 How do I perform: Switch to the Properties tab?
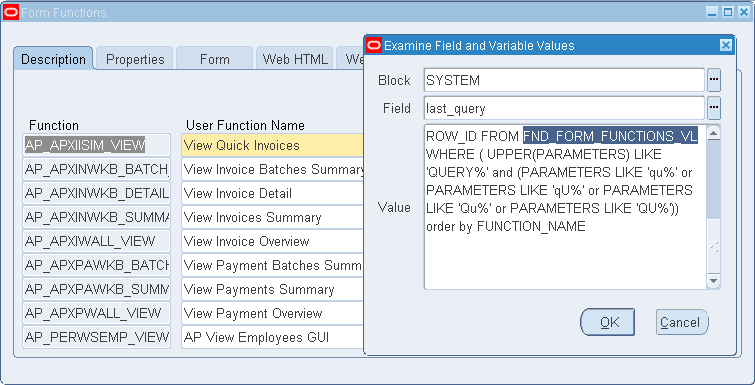pos(135,59)
